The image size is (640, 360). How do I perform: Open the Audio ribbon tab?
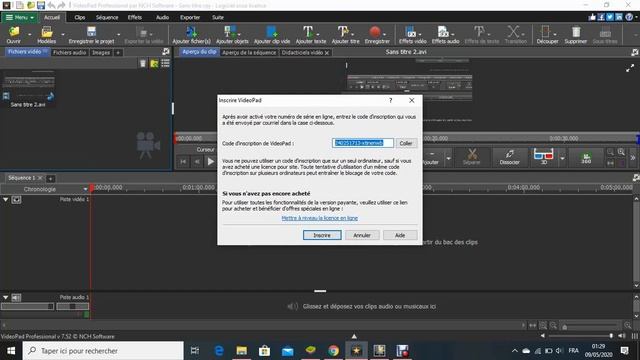[162, 18]
